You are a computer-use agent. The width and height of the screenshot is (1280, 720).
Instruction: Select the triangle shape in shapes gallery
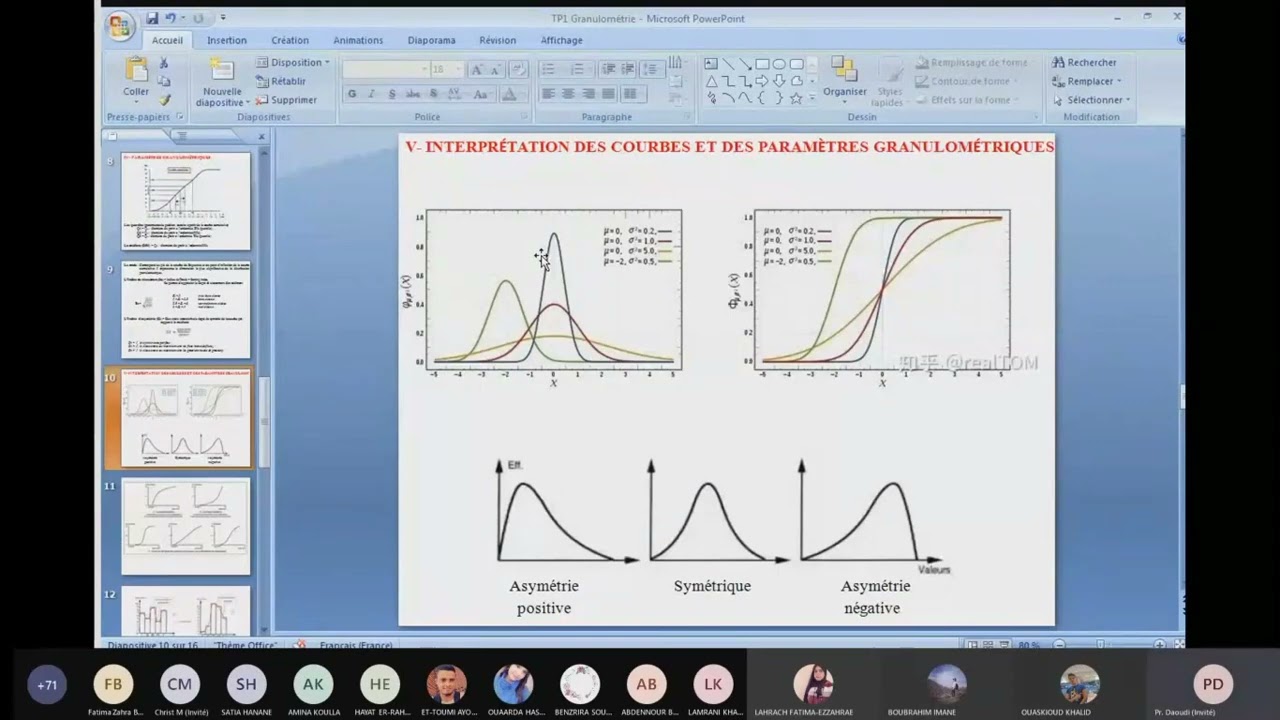(x=711, y=81)
